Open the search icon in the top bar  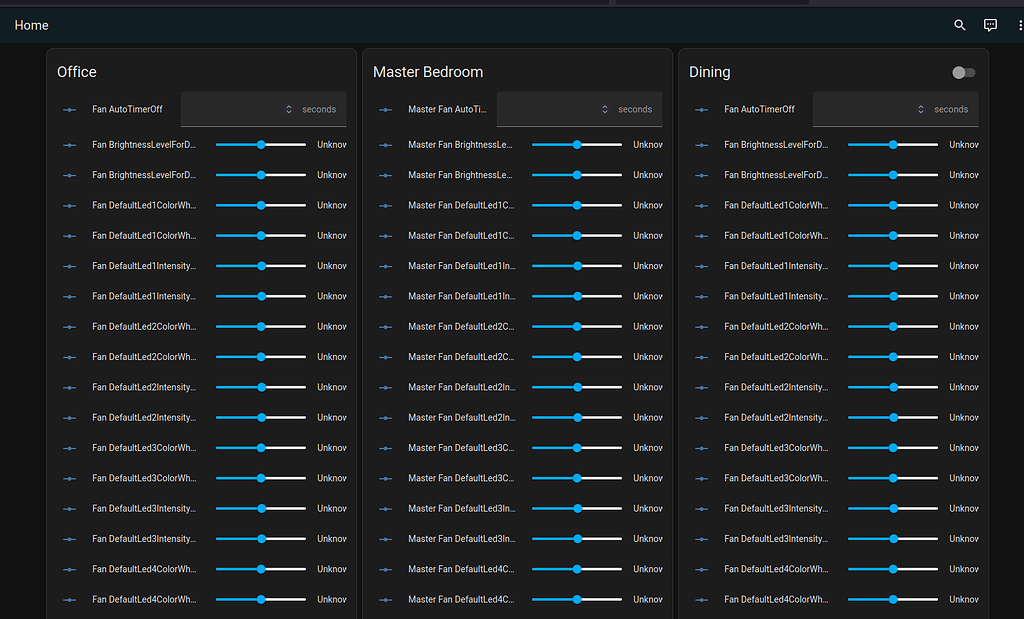(x=959, y=25)
